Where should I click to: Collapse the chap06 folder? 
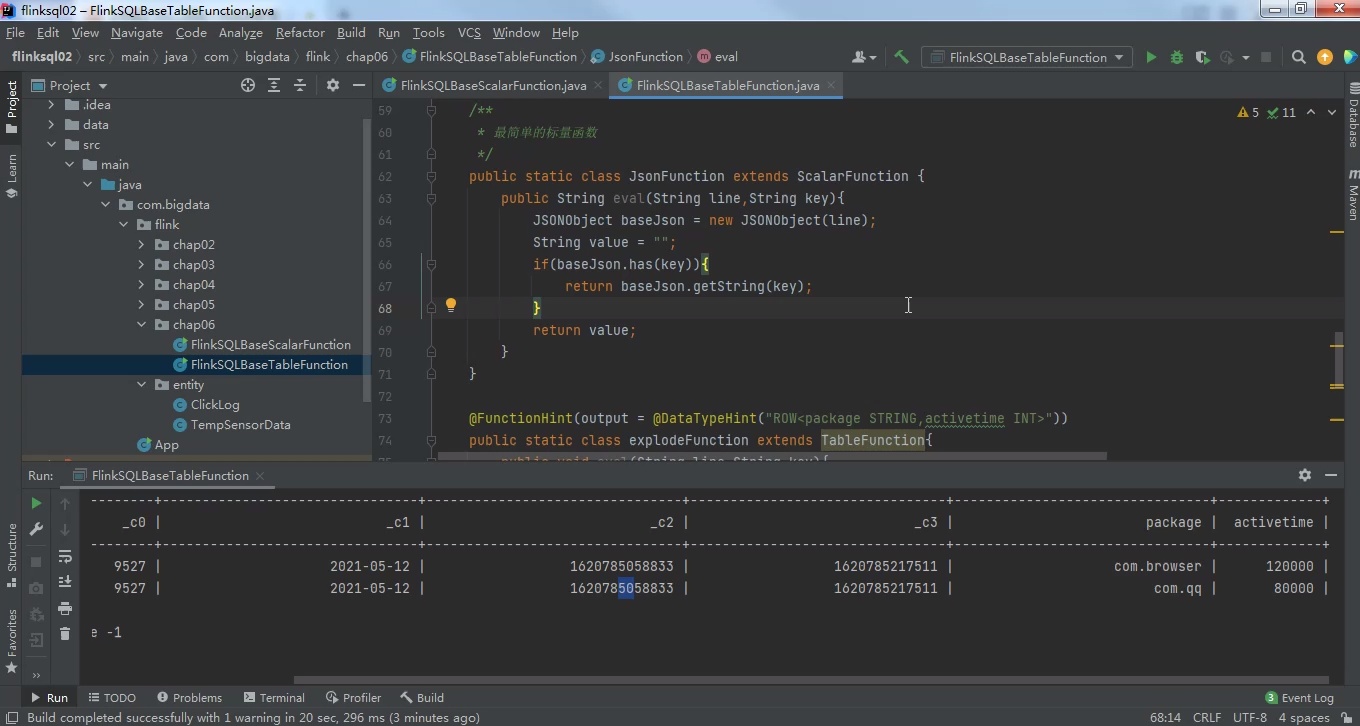click(x=141, y=325)
